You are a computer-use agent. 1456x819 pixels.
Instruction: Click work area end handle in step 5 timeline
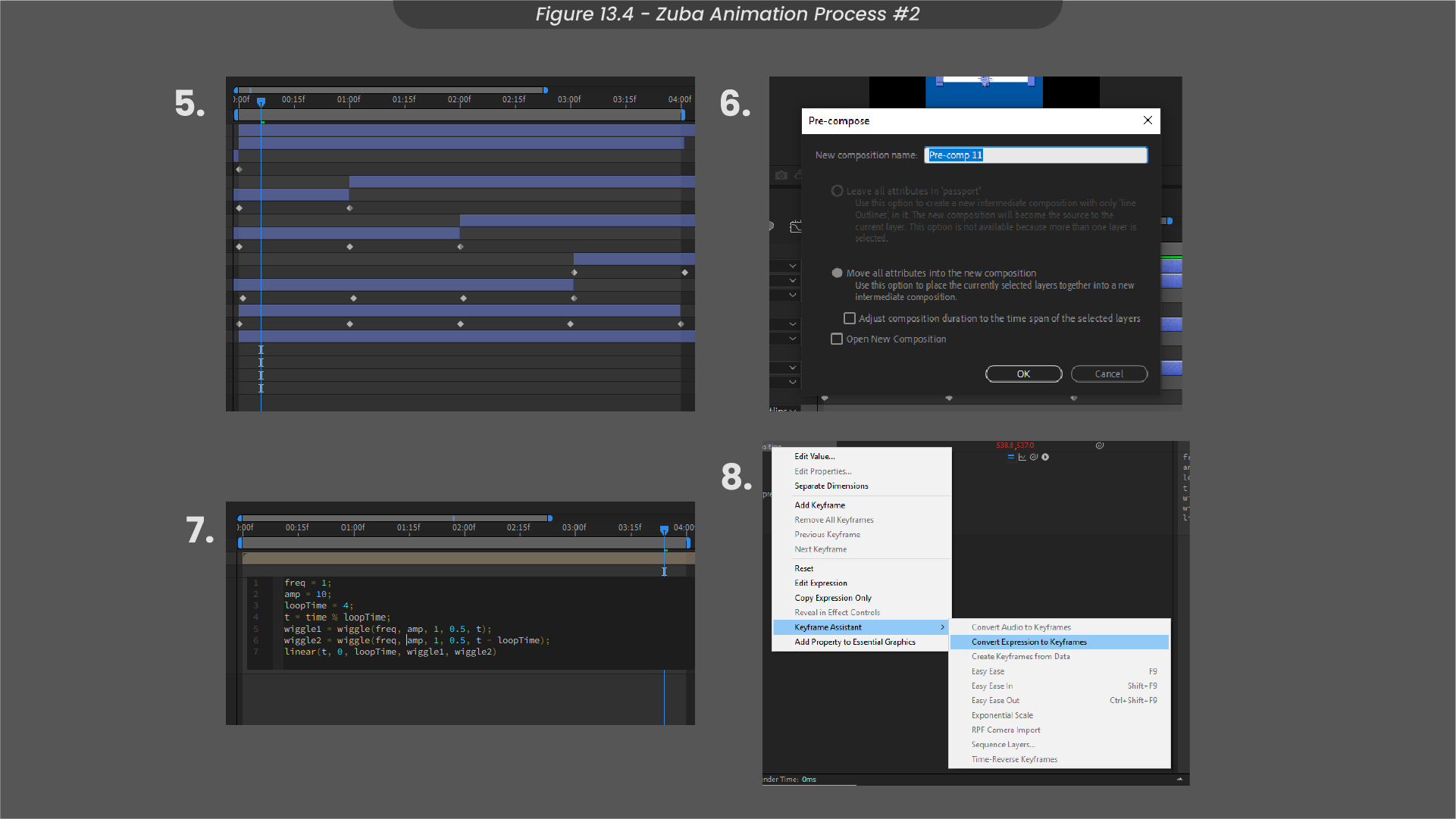(x=683, y=115)
